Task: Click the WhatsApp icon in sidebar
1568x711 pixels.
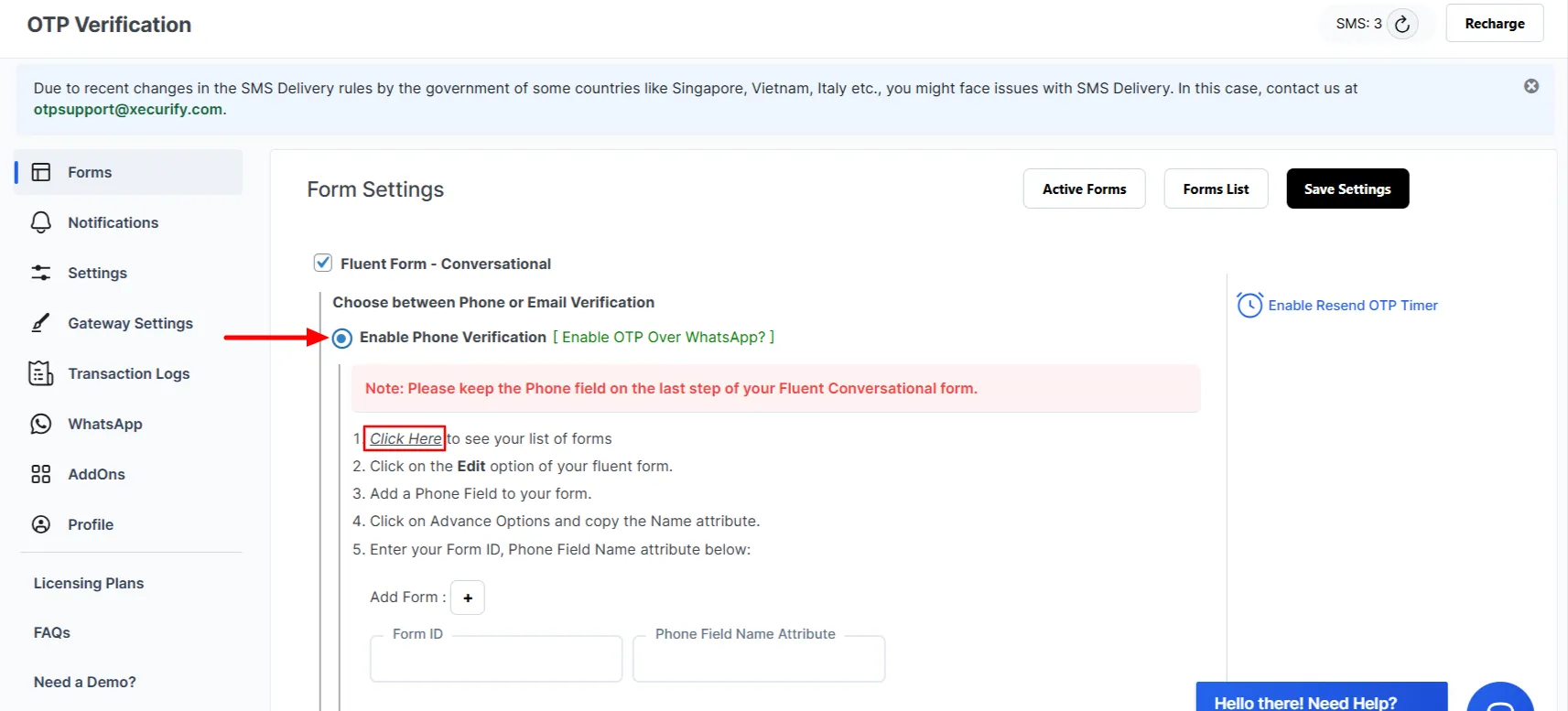Action: coord(41,424)
